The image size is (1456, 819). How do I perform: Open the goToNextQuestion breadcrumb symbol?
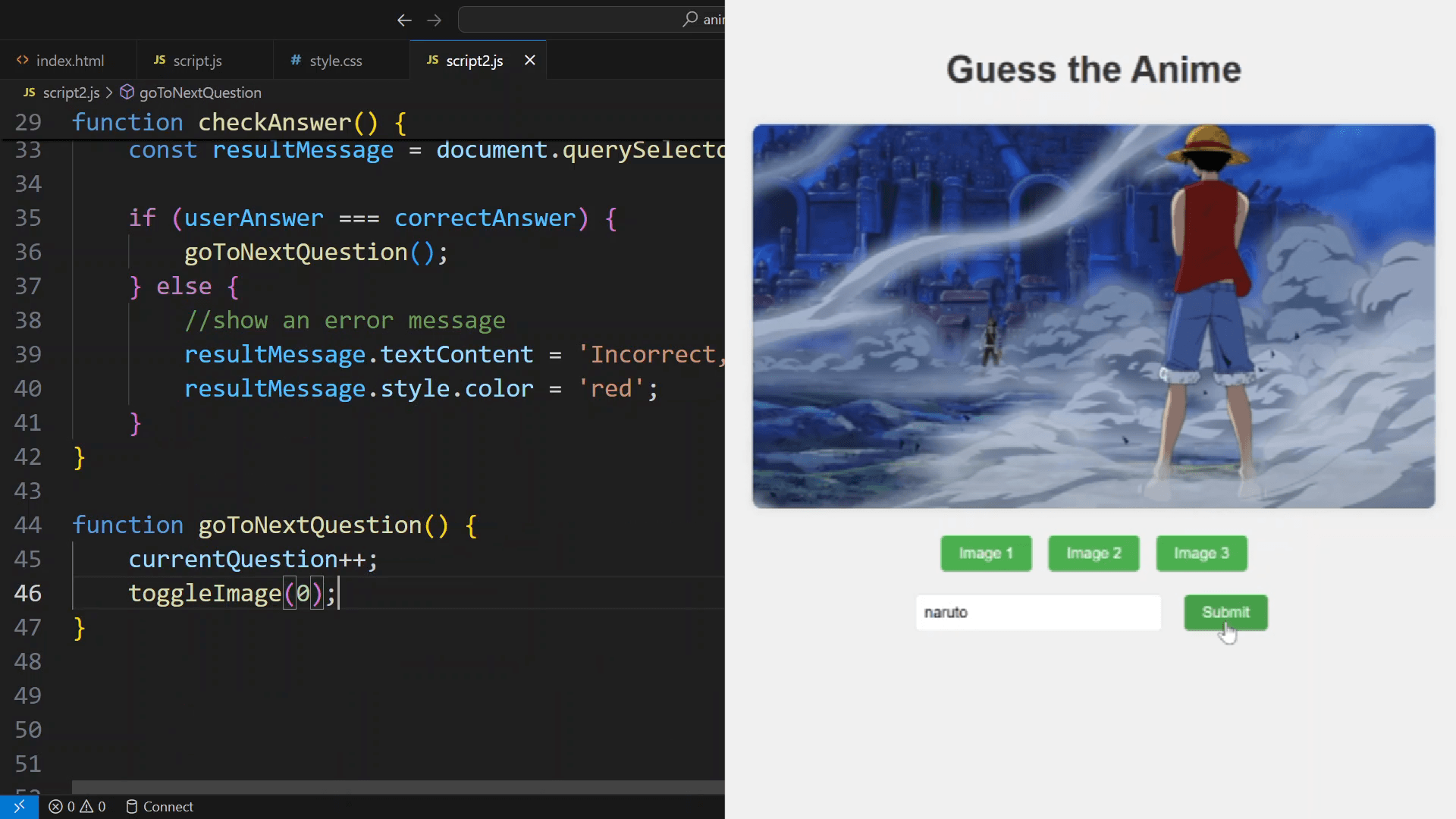(200, 93)
